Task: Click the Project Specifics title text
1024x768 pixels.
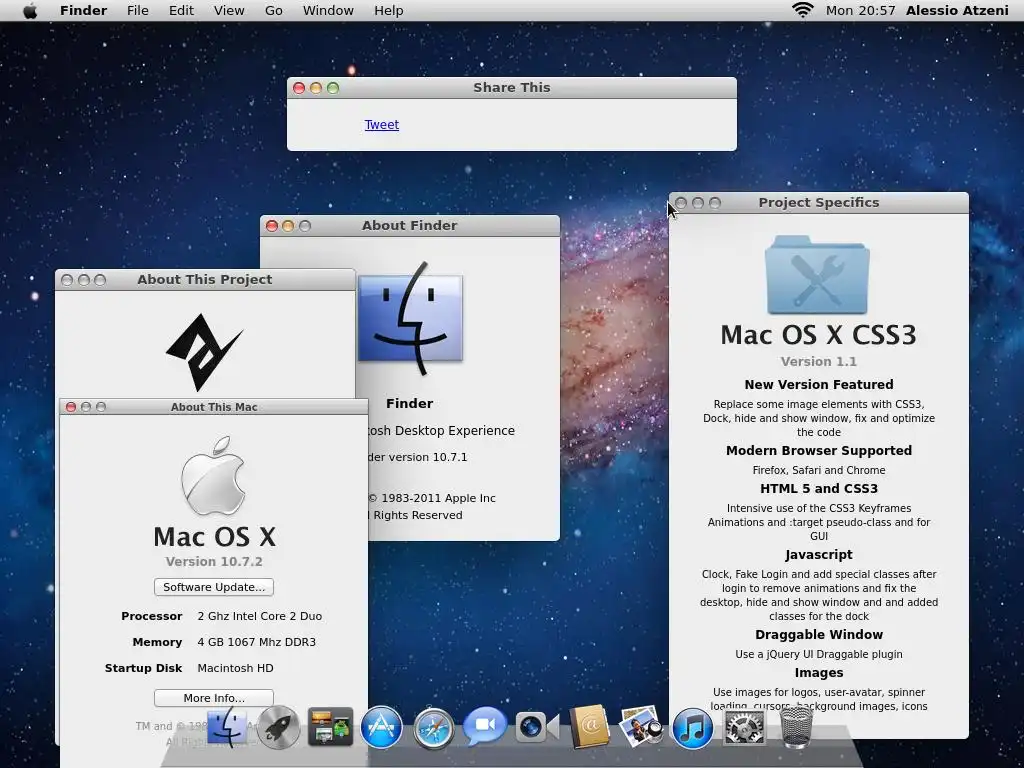Action: (x=819, y=202)
